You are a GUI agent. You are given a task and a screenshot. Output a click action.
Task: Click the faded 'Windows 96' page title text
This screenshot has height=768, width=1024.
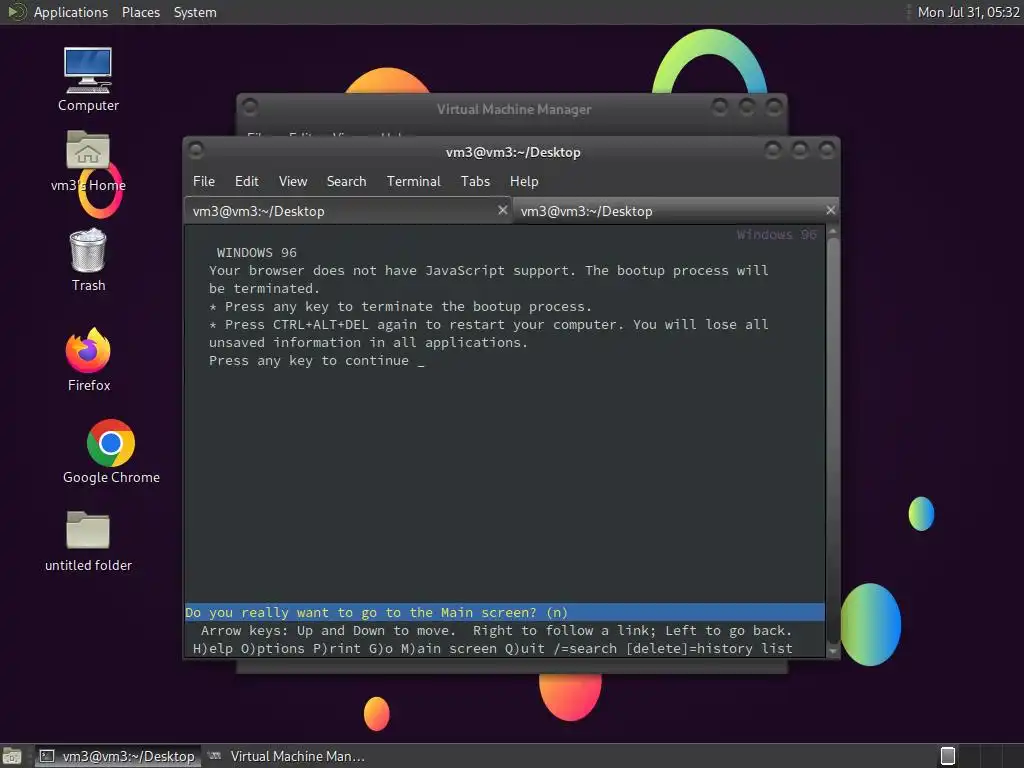[x=776, y=234]
